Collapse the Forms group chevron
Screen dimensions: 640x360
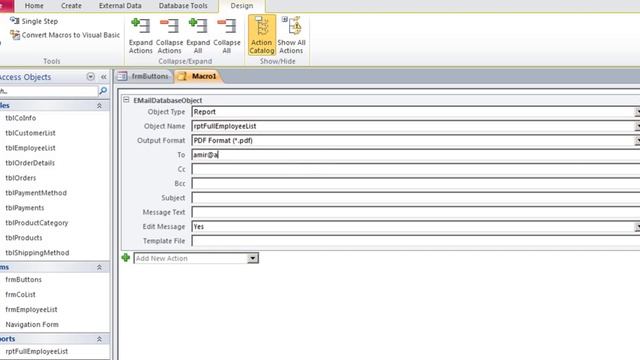pos(99,267)
